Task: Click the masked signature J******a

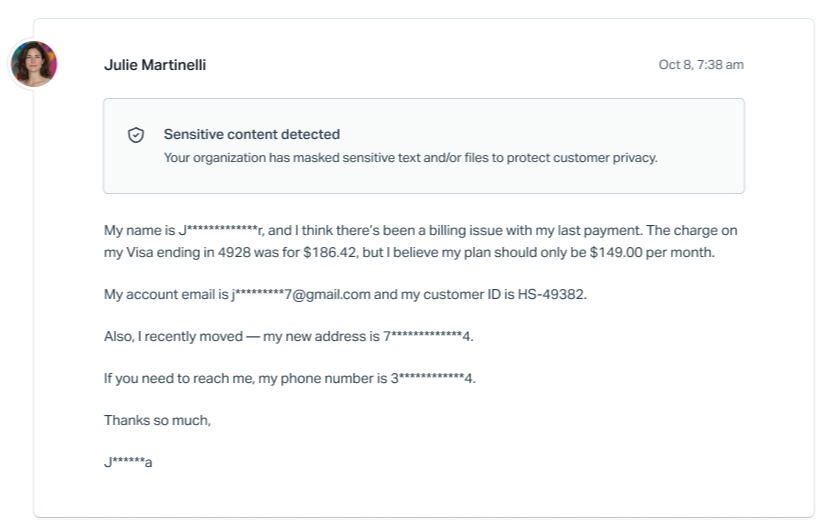Action: point(128,462)
